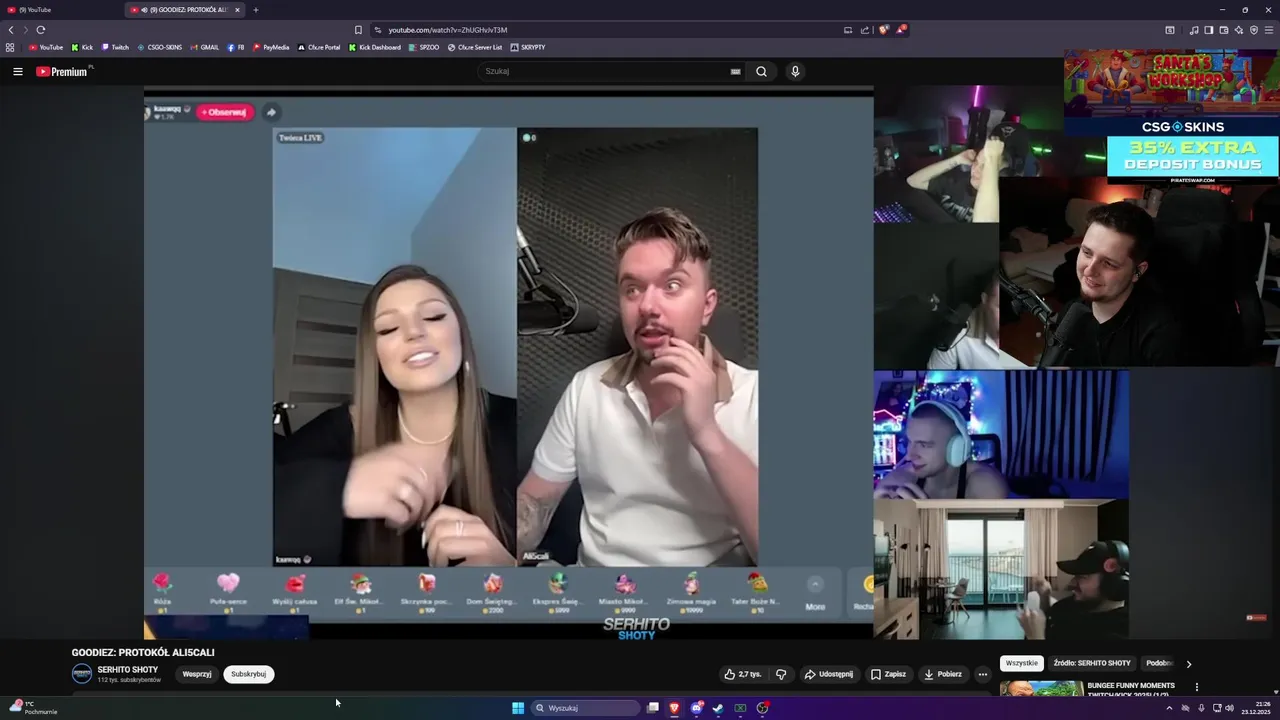1280x720 pixels.
Task: Select the Podobne filter chip
Action: 1160,663
